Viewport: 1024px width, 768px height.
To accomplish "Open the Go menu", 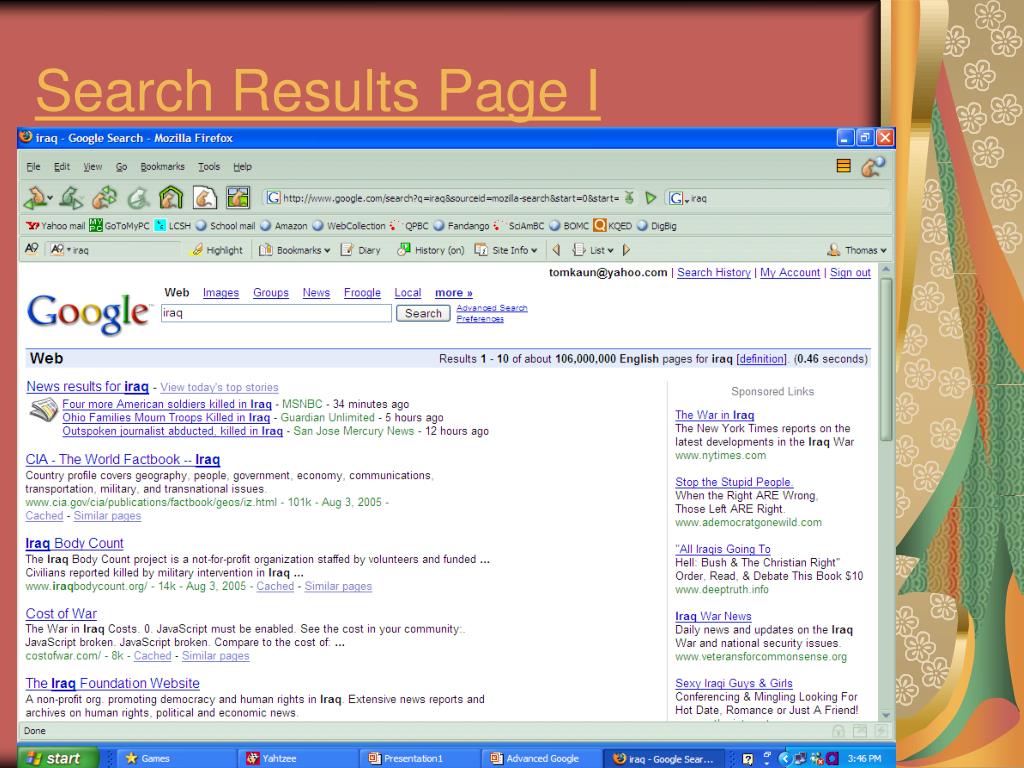I will click(x=121, y=167).
